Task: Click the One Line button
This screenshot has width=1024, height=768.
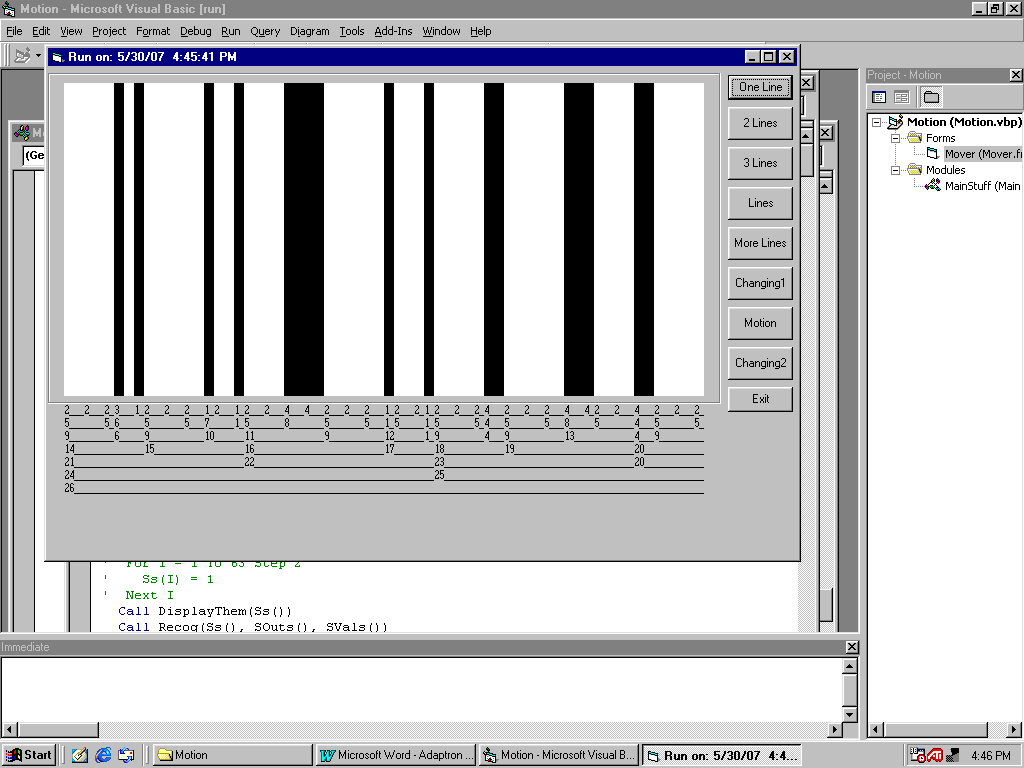Action: [x=760, y=87]
